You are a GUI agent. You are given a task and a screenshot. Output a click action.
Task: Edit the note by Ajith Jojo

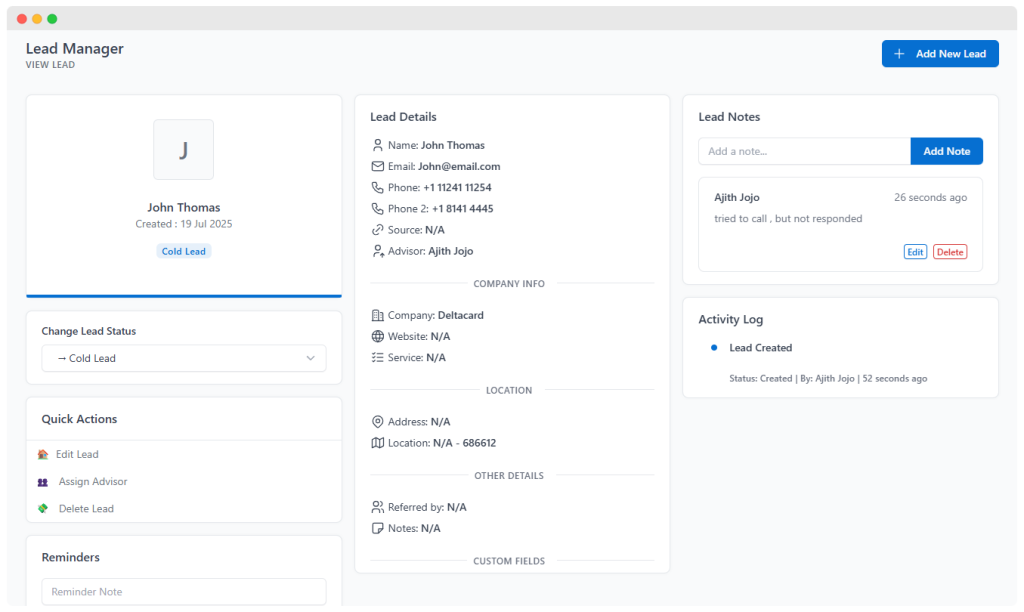tap(915, 252)
